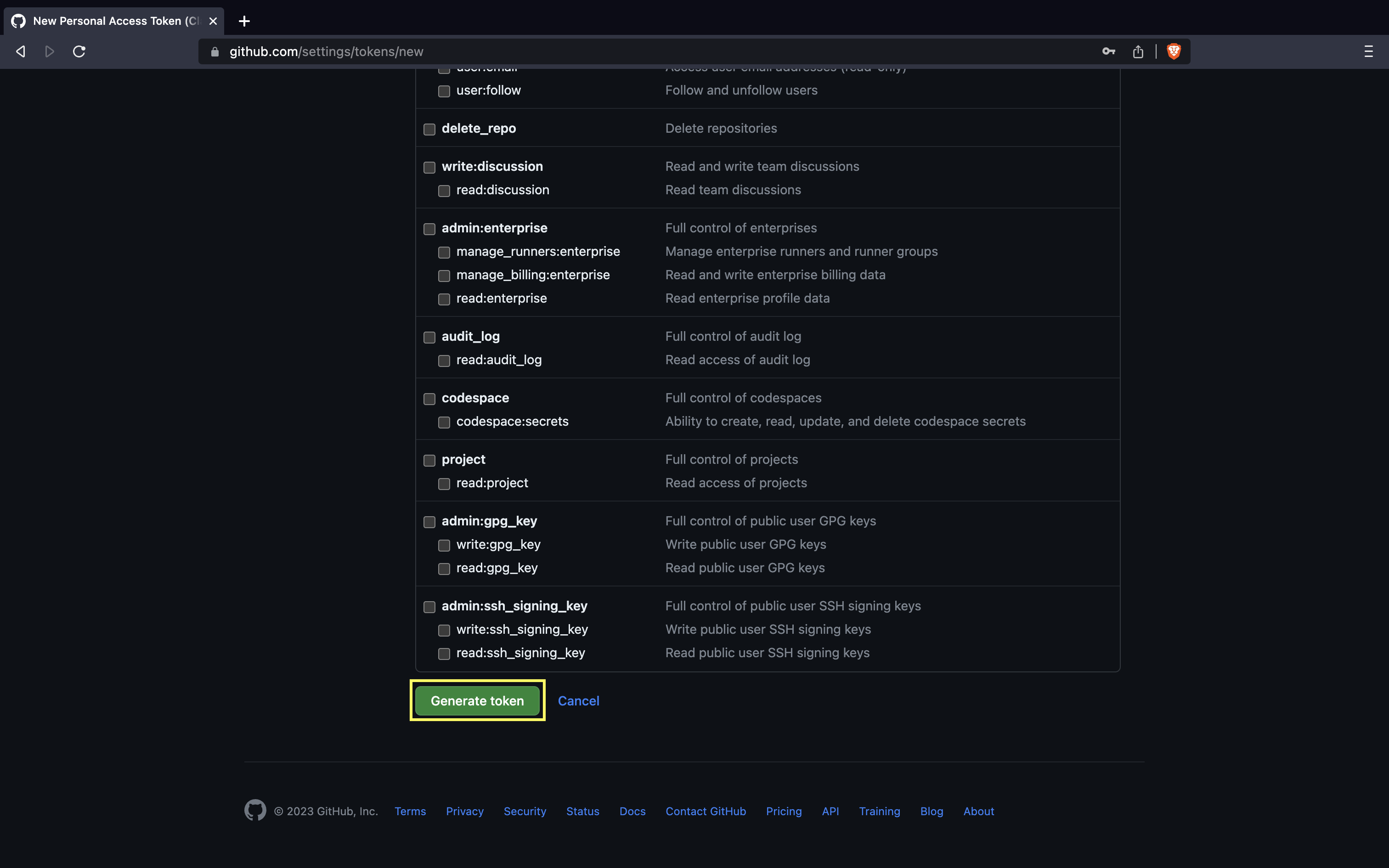Click the lock icon in address bar
The height and width of the screenshot is (868, 1389).
click(x=215, y=51)
